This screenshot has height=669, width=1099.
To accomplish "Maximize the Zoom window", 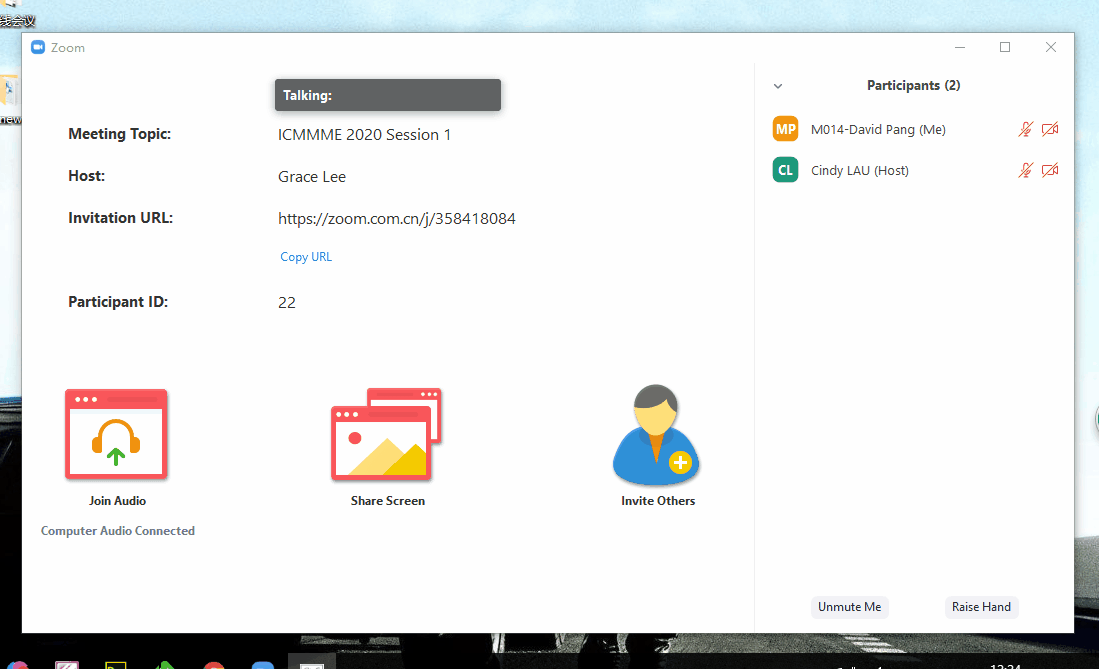I will (1005, 47).
